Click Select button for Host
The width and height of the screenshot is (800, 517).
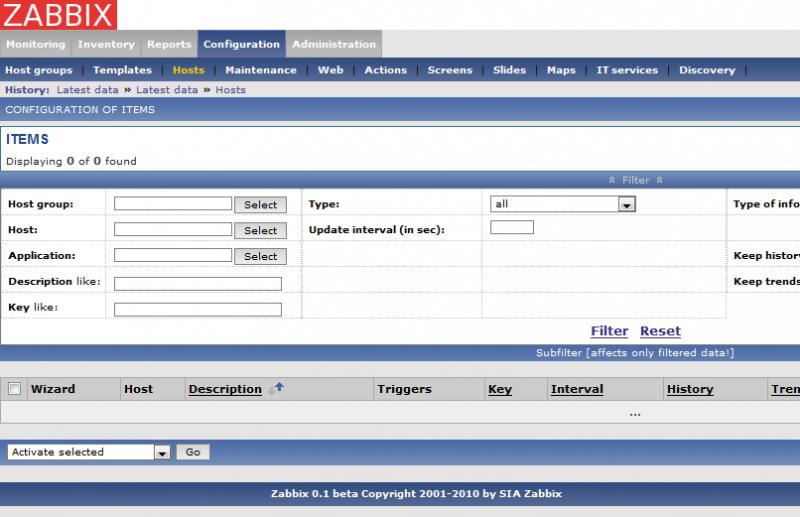click(260, 230)
